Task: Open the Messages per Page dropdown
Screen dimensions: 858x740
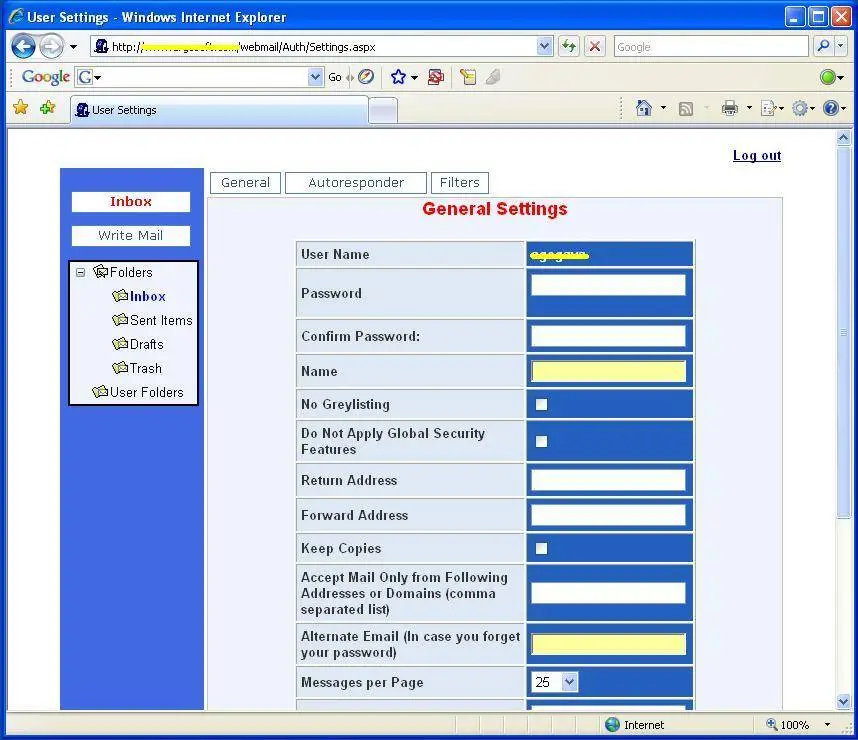Action: pyautogui.click(x=570, y=682)
